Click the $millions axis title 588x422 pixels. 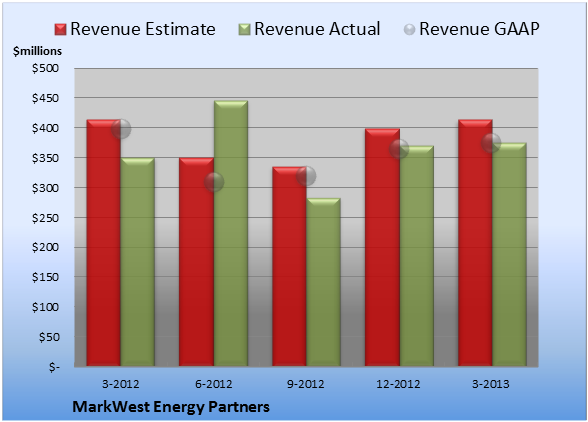(x=37, y=51)
